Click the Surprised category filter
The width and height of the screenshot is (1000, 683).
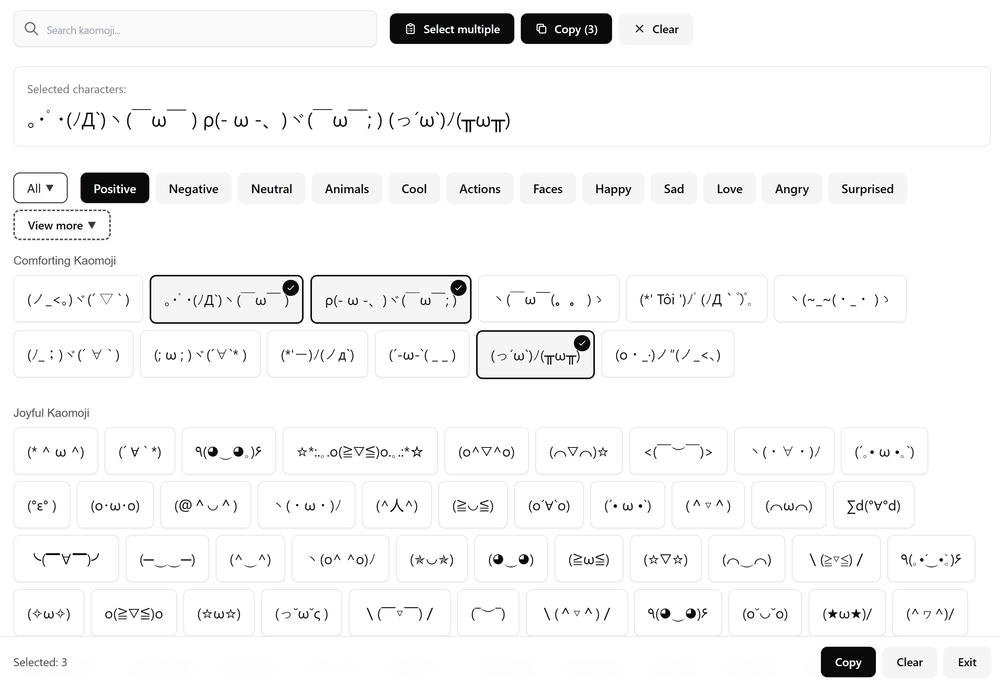867,188
